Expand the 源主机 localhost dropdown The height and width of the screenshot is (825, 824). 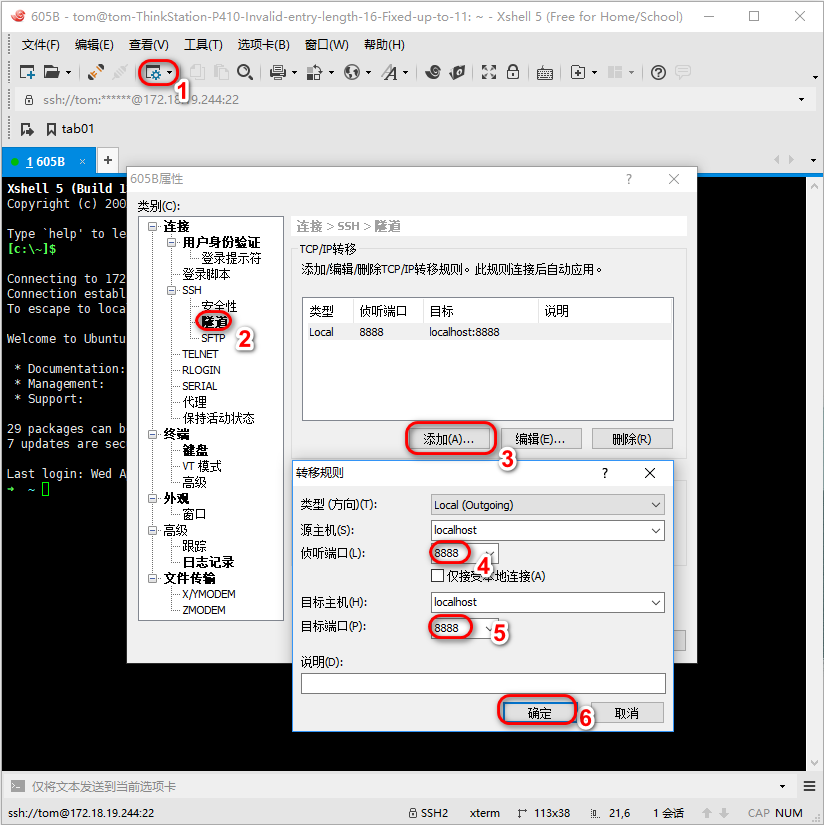[x=655, y=531]
